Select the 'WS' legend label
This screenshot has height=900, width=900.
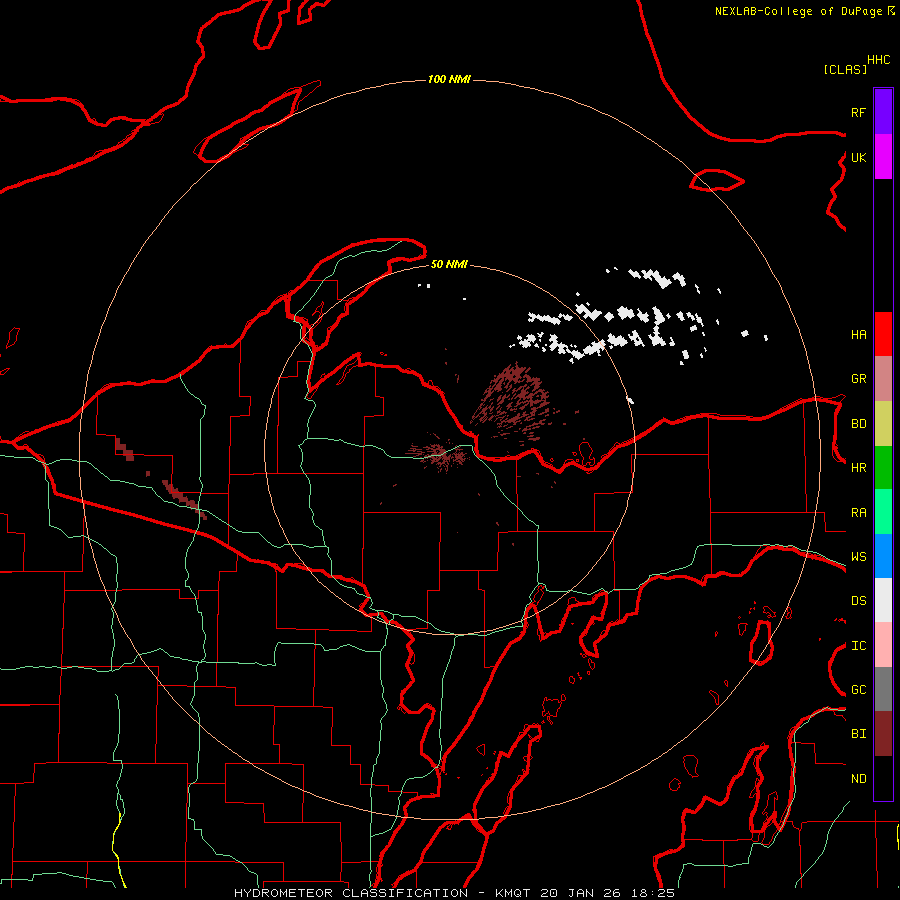[x=858, y=557]
